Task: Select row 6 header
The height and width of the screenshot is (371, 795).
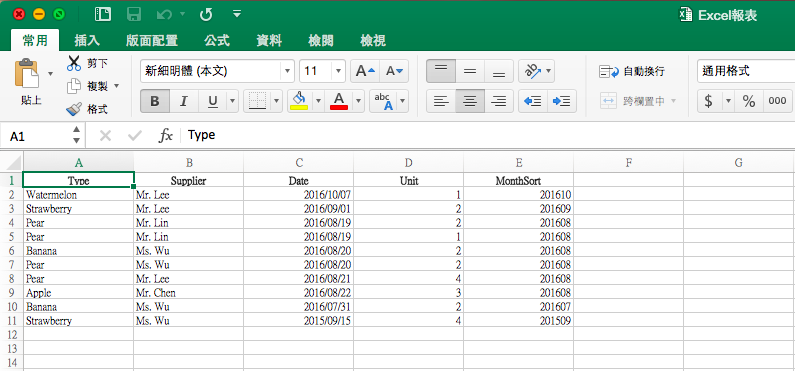Action: tap(12, 250)
